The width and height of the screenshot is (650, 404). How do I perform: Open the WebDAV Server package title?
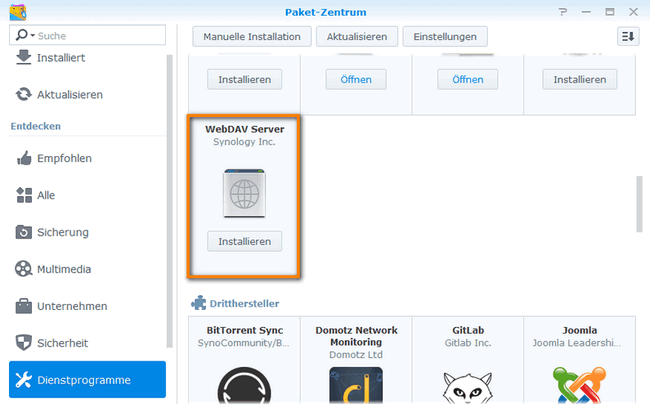(245, 129)
